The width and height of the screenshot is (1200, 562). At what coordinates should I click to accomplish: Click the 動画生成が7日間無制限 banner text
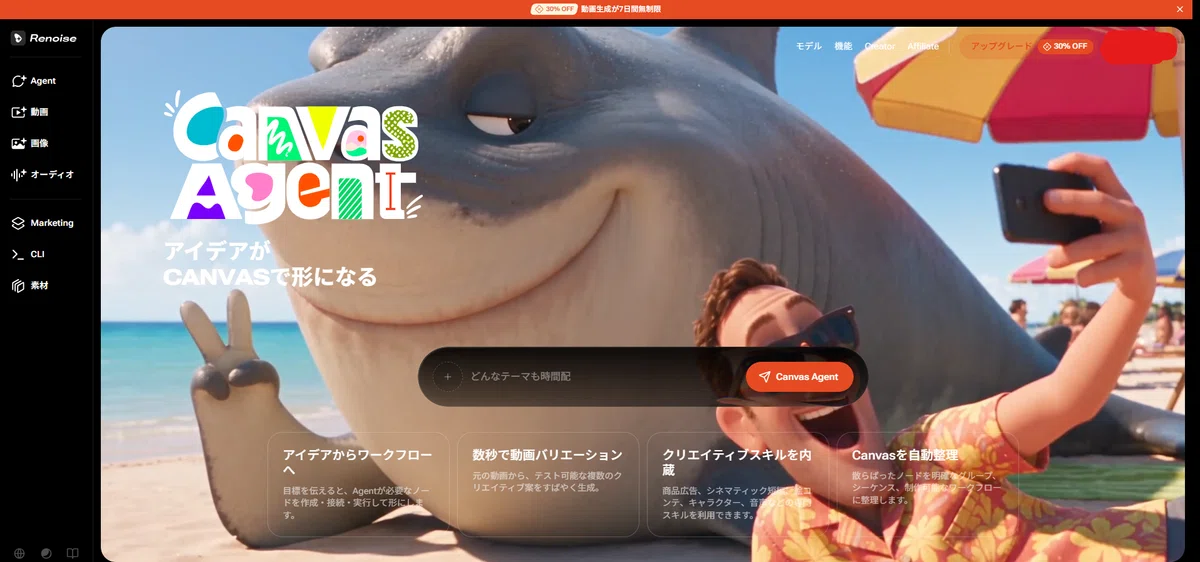click(x=621, y=9)
